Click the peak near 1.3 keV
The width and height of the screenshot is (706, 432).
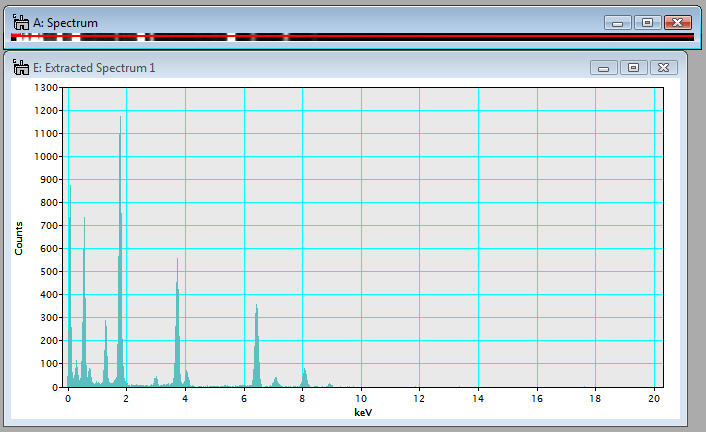106,354
